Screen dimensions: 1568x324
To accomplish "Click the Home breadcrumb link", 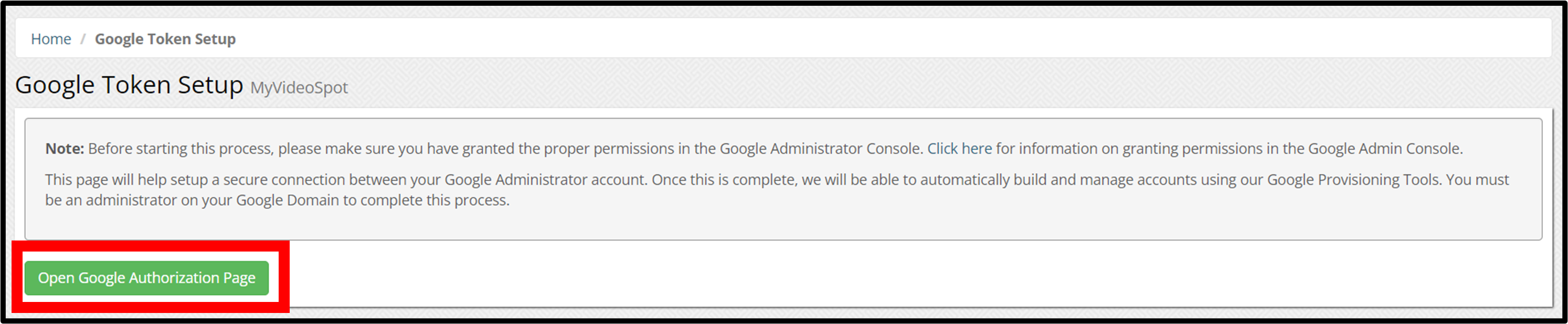I will click(50, 39).
